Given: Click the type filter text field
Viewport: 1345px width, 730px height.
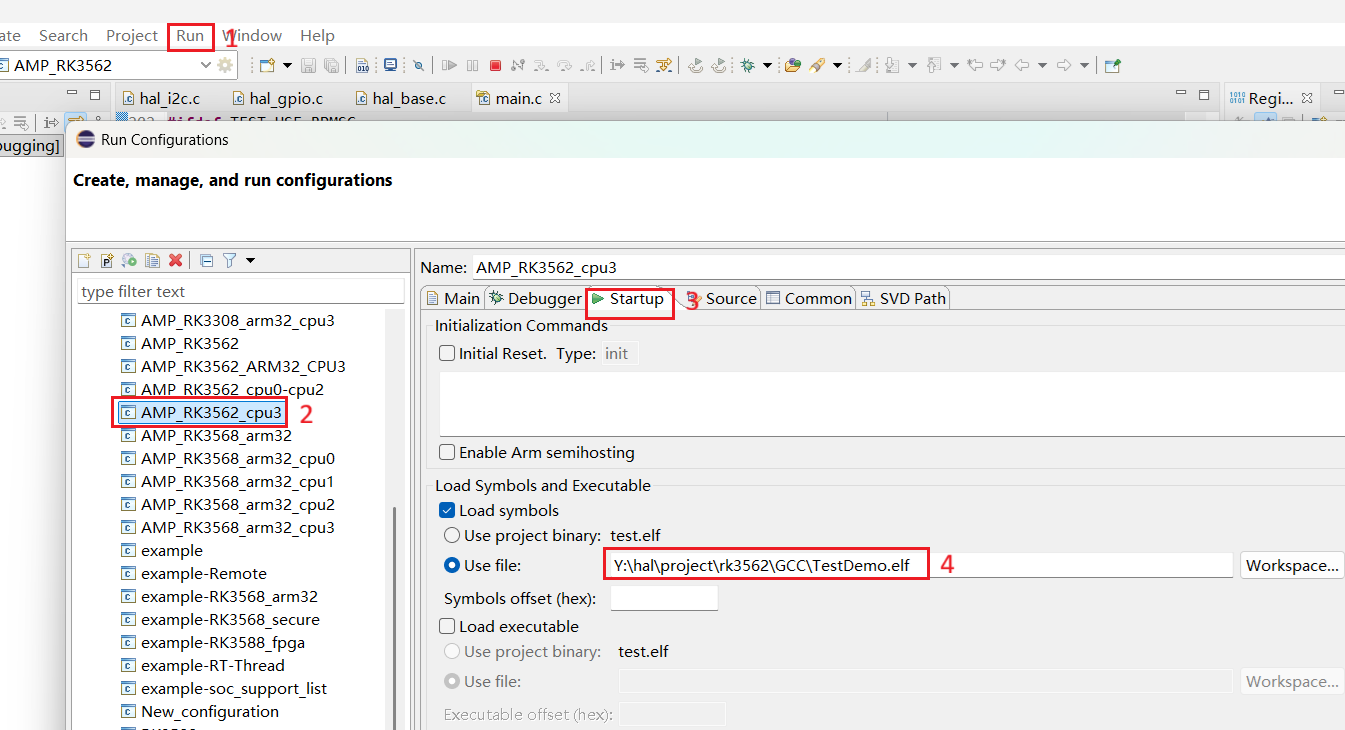Looking at the screenshot, I should [240, 291].
